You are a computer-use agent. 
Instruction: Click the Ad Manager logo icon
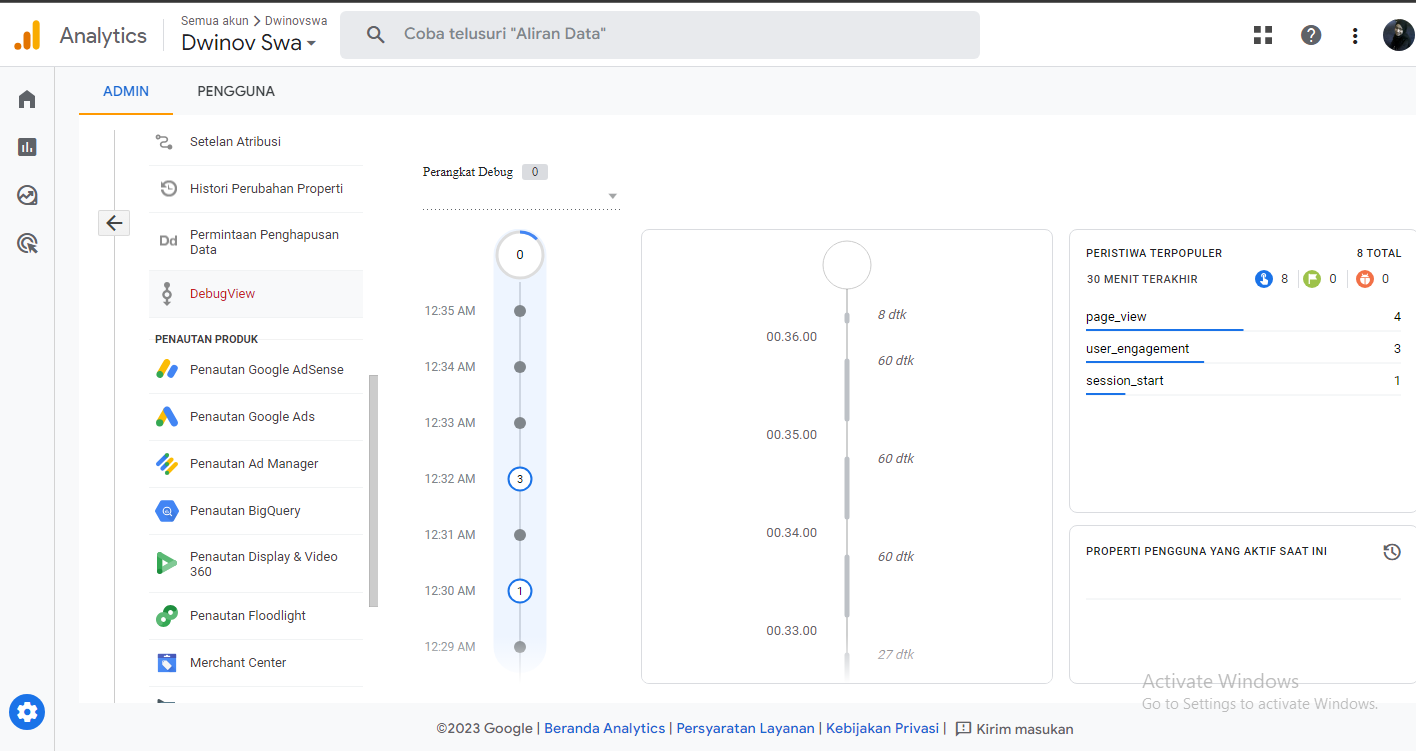(167, 463)
